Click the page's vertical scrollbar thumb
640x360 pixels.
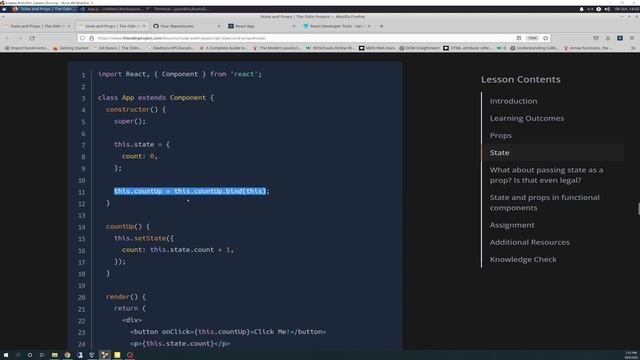pyautogui.click(x=638, y=208)
